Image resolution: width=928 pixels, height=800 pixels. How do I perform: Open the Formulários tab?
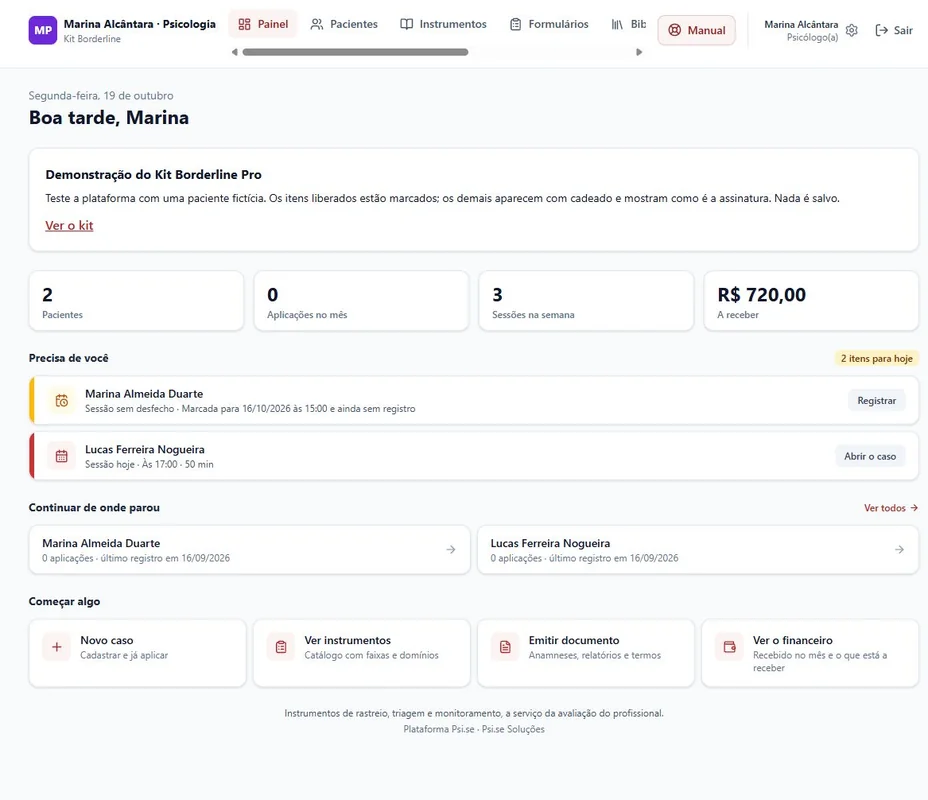(549, 24)
